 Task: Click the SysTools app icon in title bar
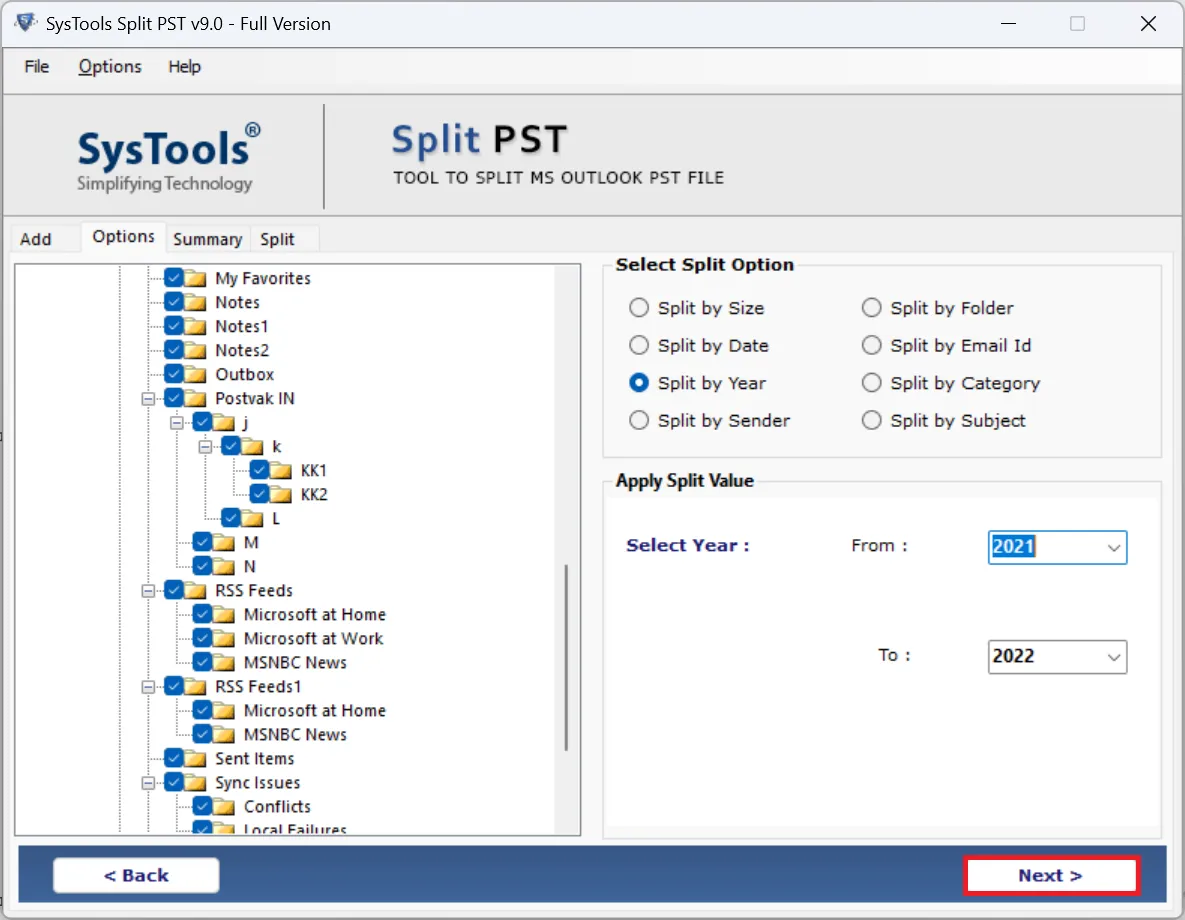point(26,23)
